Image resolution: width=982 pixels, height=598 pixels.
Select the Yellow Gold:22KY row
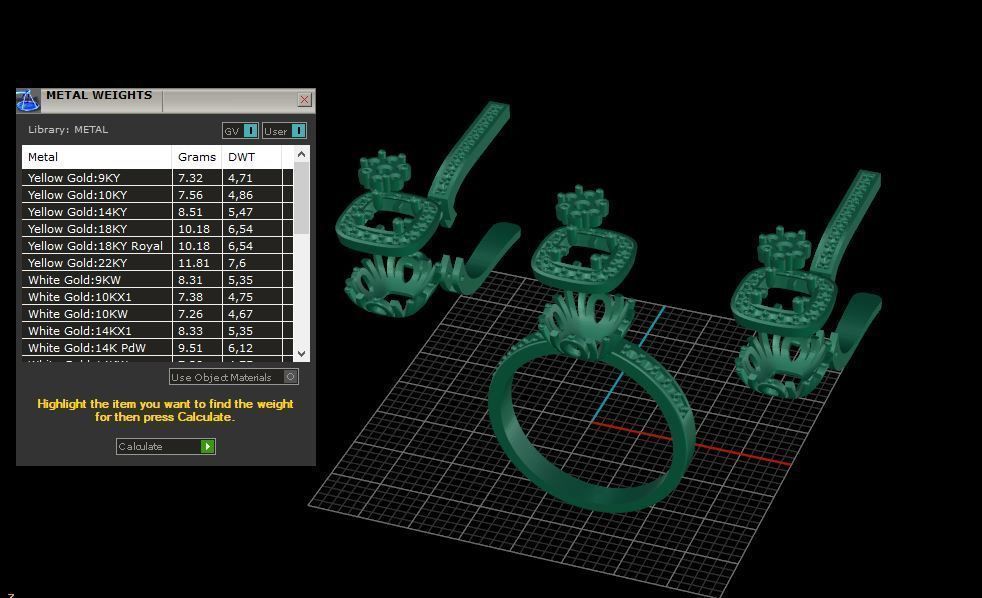pyautogui.click(x=158, y=262)
